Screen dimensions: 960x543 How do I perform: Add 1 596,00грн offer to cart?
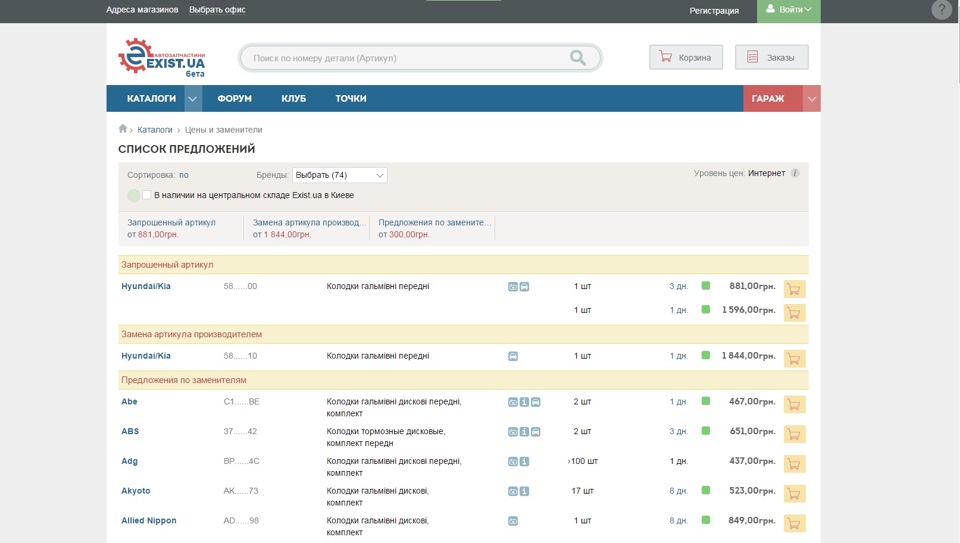tap(794, 313)
